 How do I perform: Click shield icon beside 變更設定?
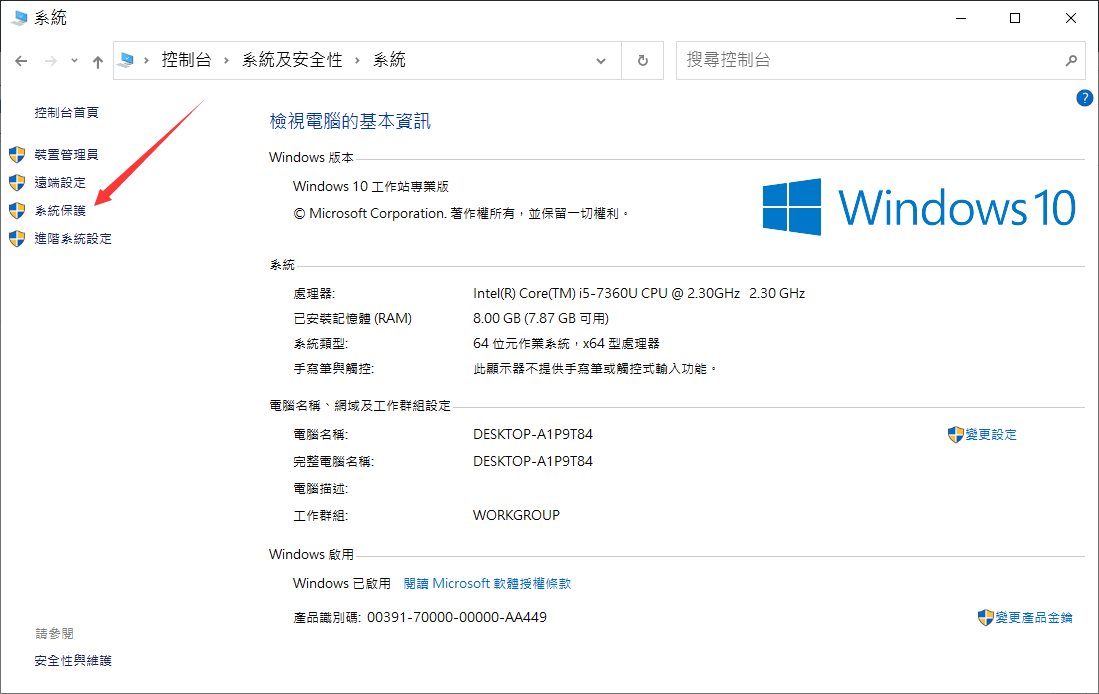[x=955, y=435]
